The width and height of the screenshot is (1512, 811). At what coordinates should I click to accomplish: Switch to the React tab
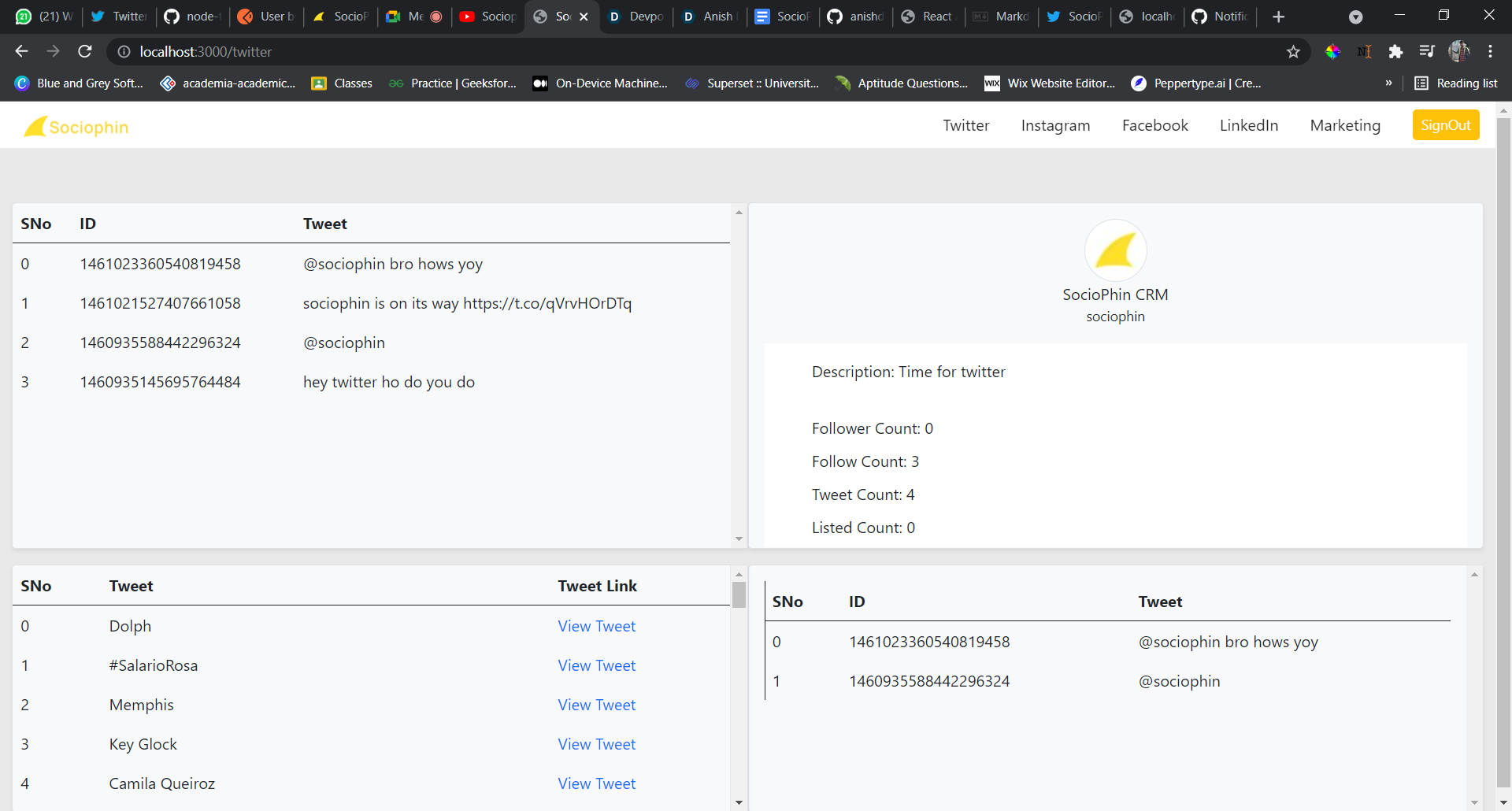coord(928,17)
